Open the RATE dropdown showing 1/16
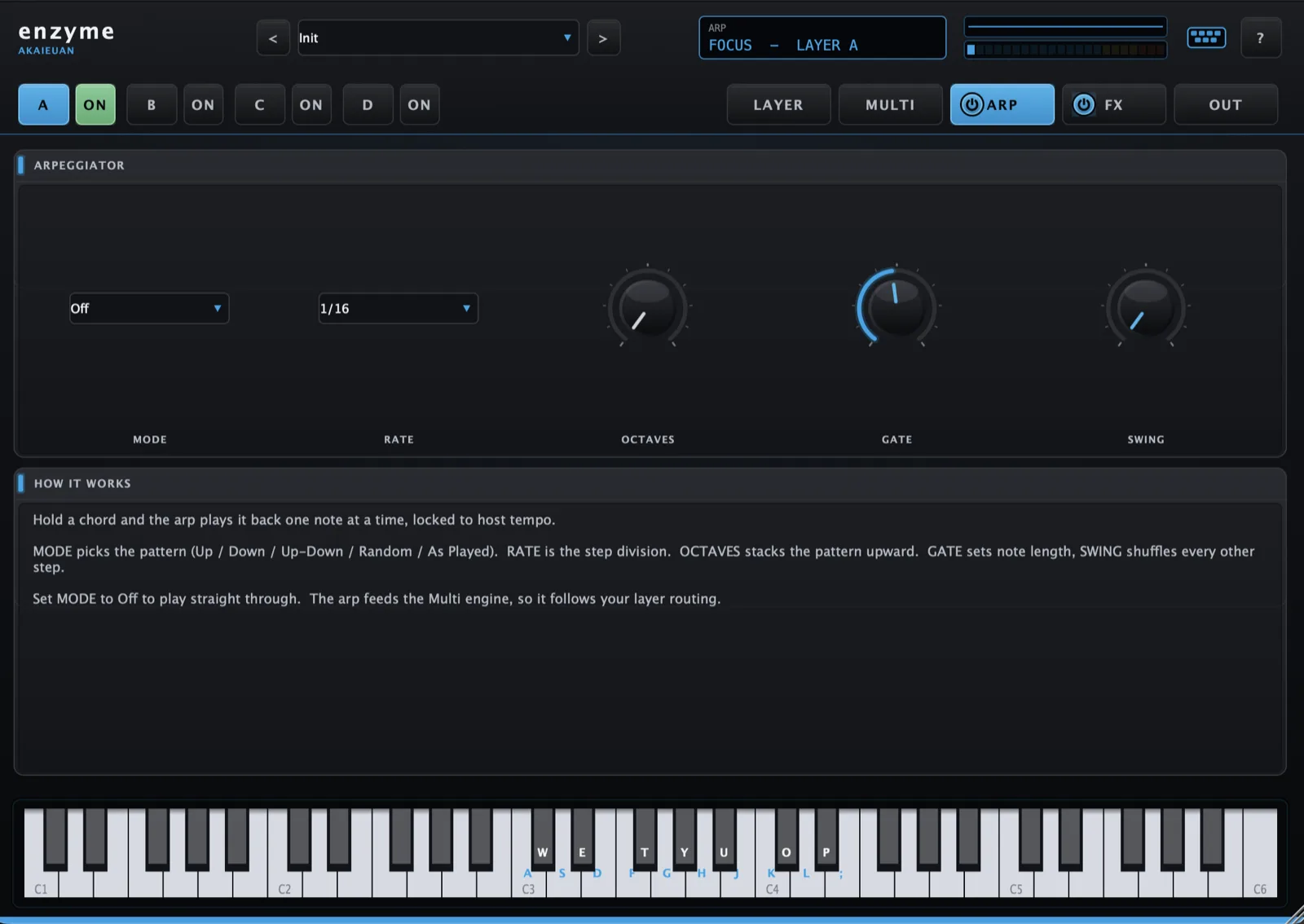 click(x=398, y=308)
